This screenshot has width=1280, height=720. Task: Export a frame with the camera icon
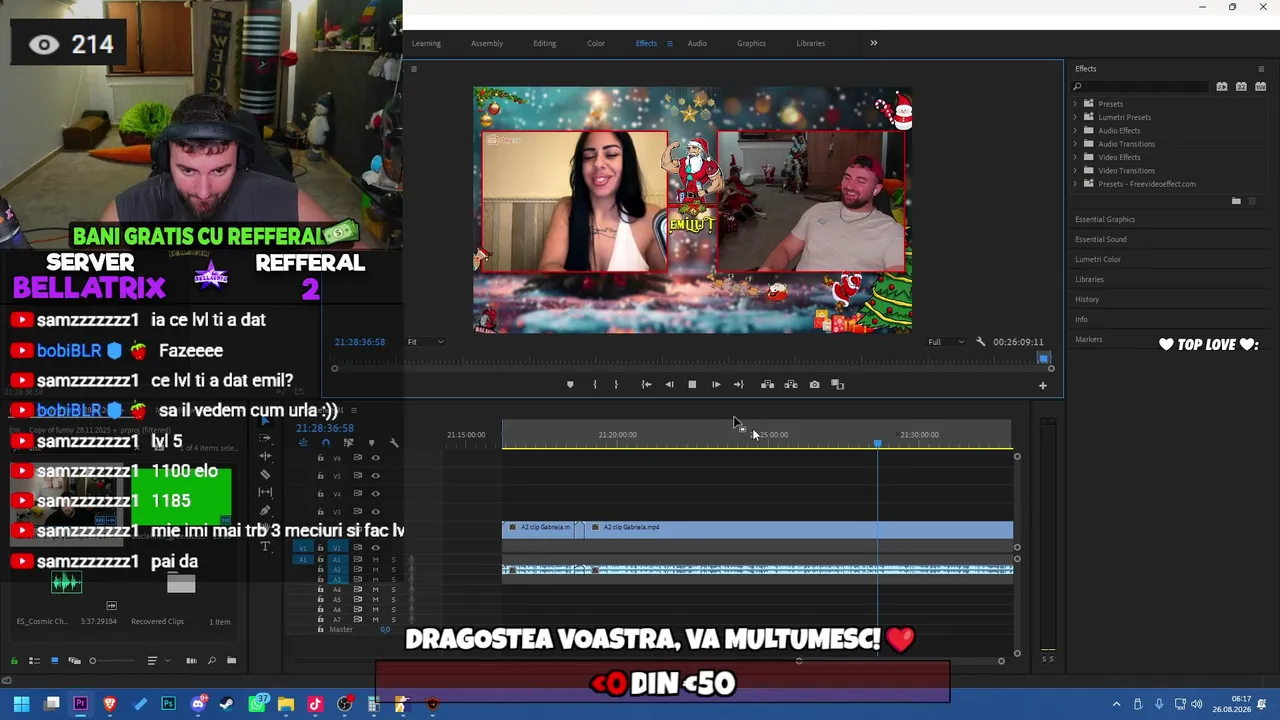(x=814, y=385)
